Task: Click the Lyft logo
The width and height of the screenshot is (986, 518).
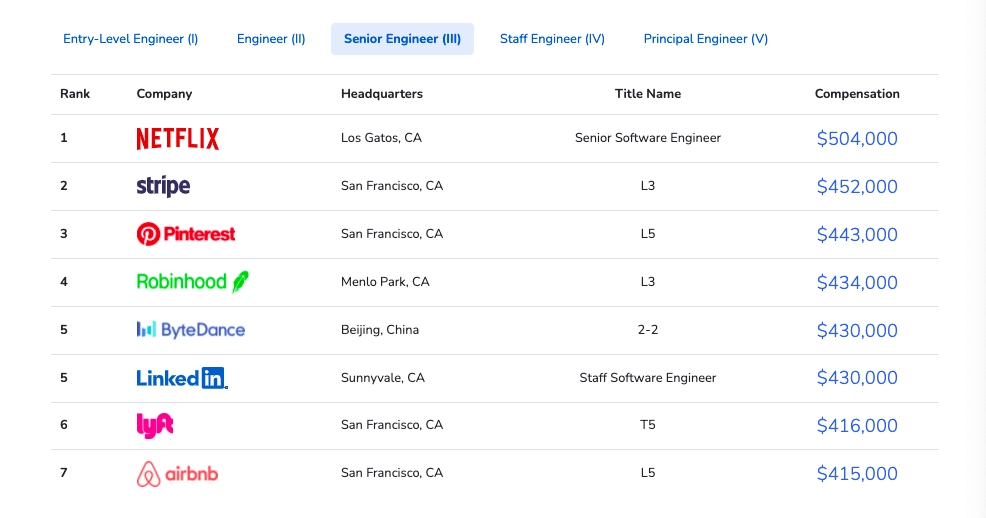Action: pyautogui.click(x=155, y=425)
